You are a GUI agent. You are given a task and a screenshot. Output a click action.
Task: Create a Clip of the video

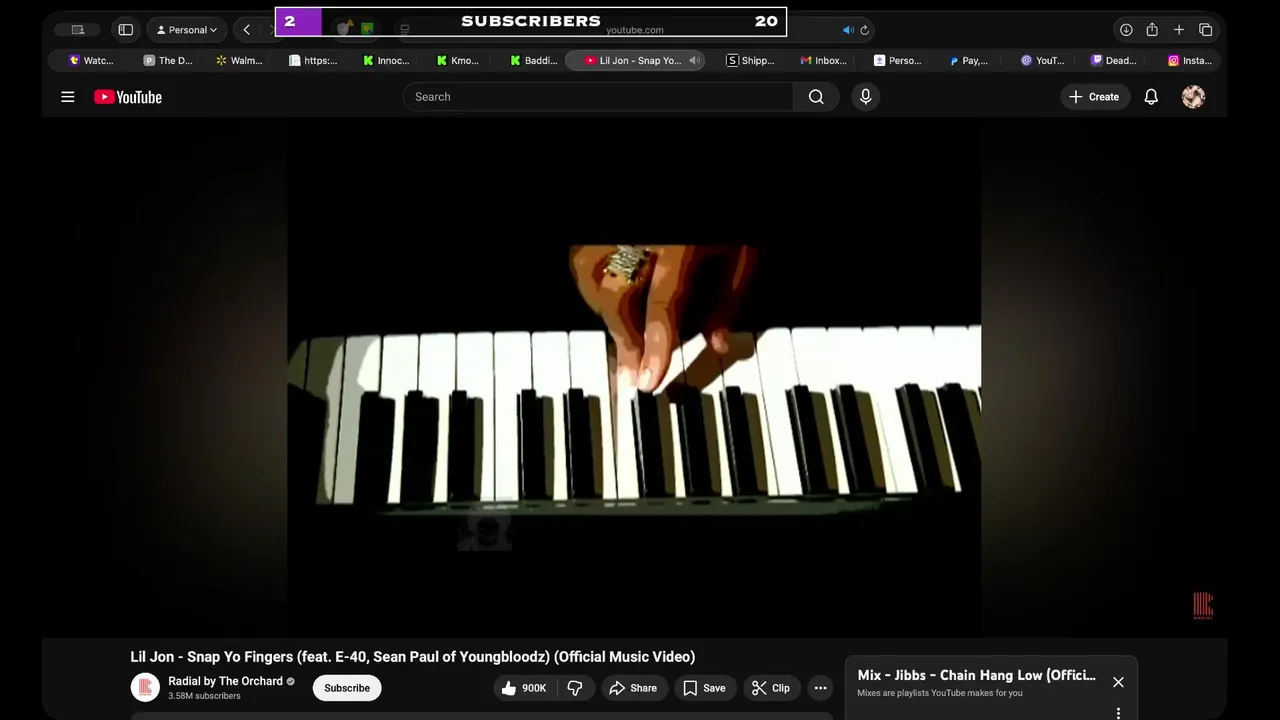(771, 688)
